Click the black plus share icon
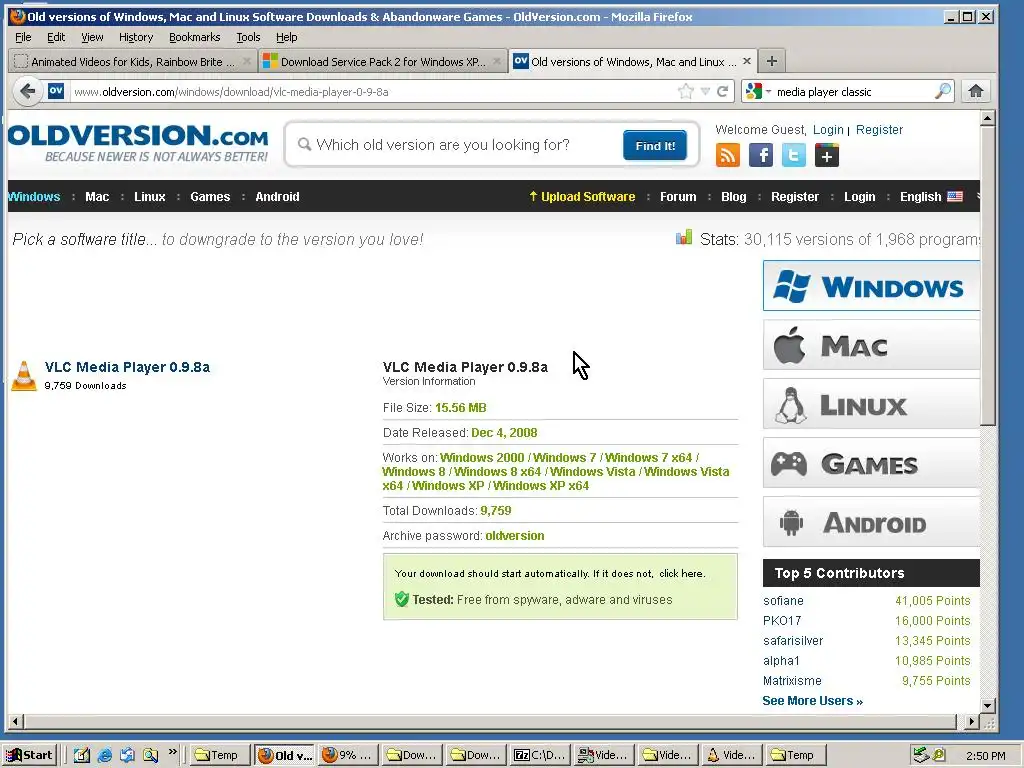 click(x=827, y=155)
